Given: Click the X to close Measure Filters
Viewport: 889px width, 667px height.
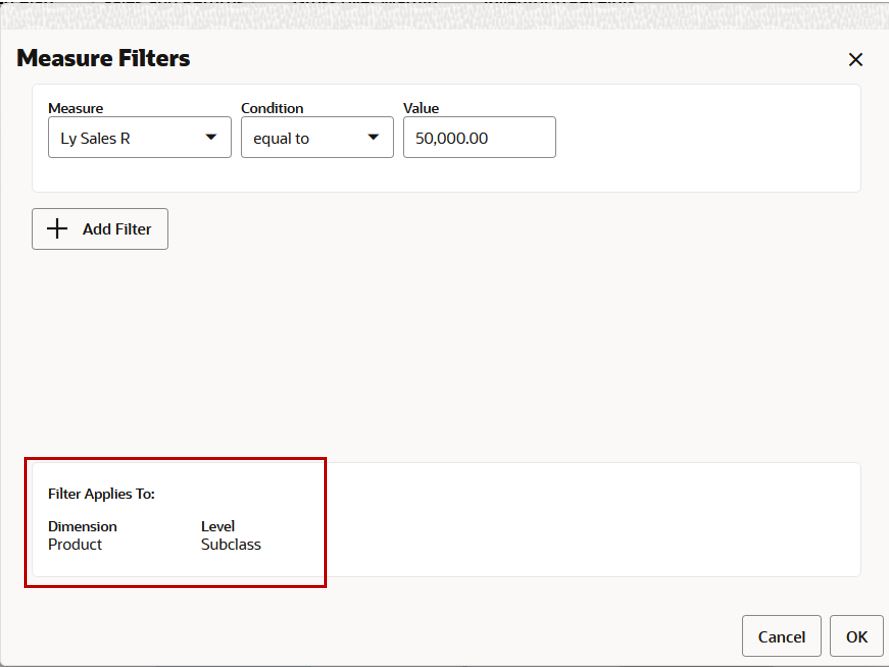Looking at the screenshot, I should pos(856,60).
